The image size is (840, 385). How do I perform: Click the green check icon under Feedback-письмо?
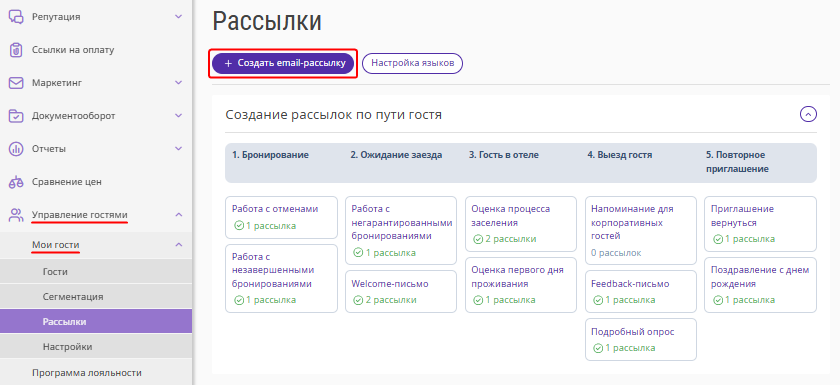[x=598, y=300]
